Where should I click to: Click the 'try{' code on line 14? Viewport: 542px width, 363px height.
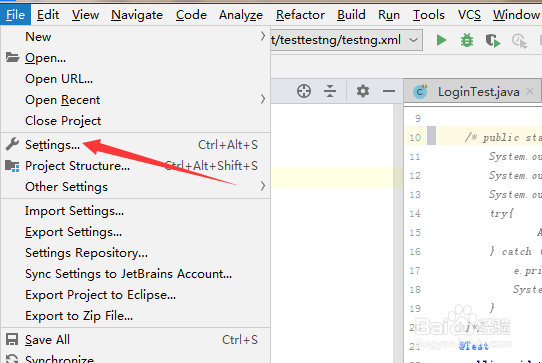[x=502, y=213]
